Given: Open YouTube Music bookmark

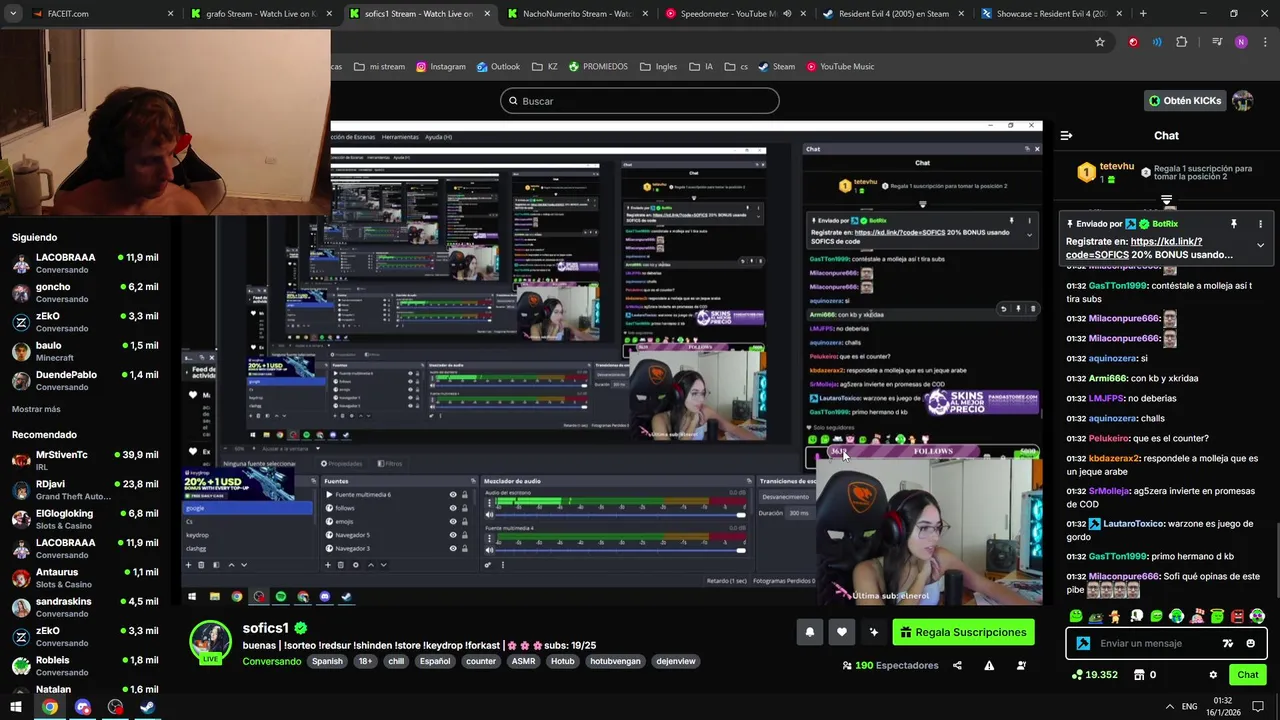Looking at the screenshot, I should 839,67.
